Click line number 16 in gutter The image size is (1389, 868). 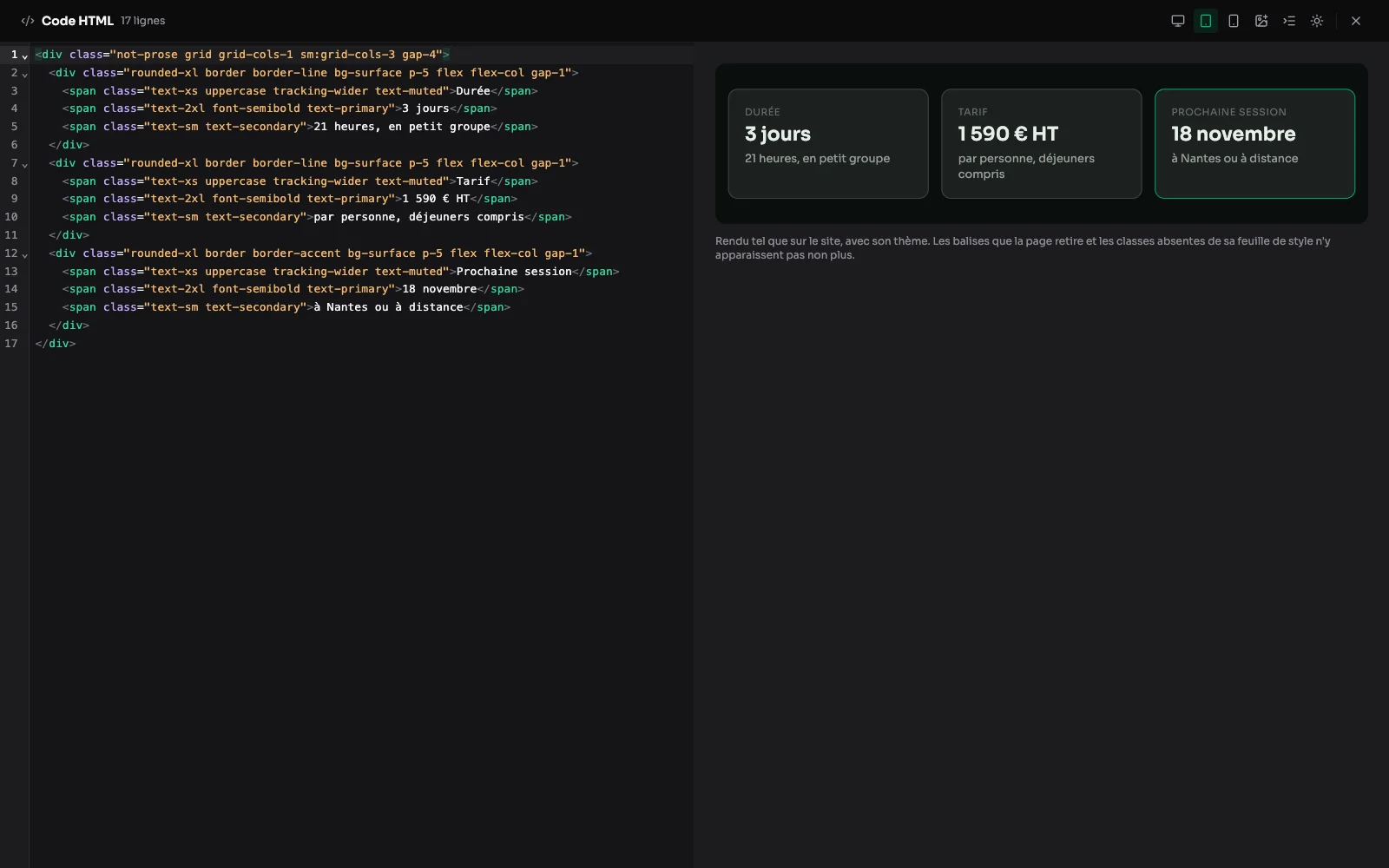click(11, 325)
